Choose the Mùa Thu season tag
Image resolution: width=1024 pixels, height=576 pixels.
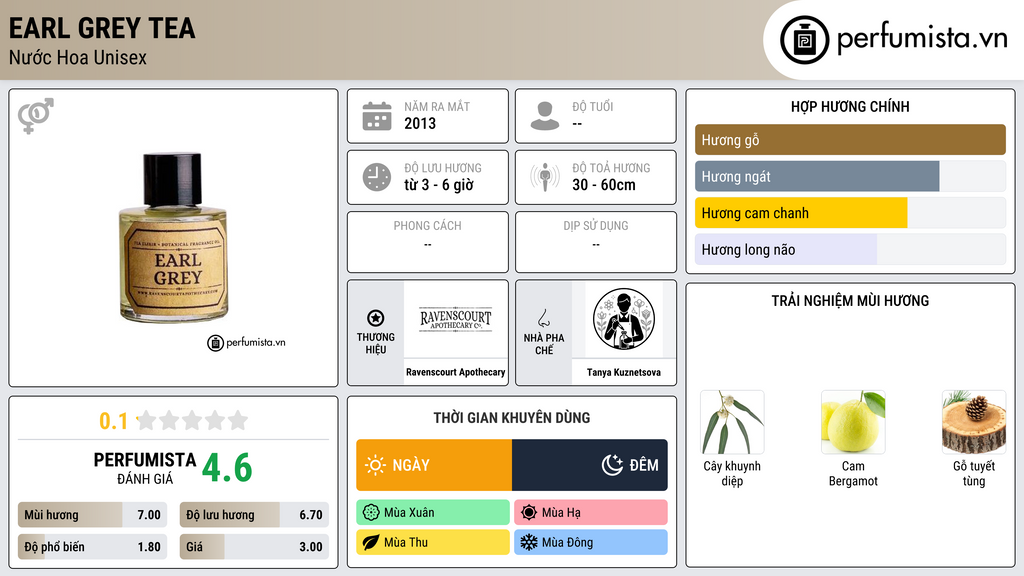click(x=433, y=542)
